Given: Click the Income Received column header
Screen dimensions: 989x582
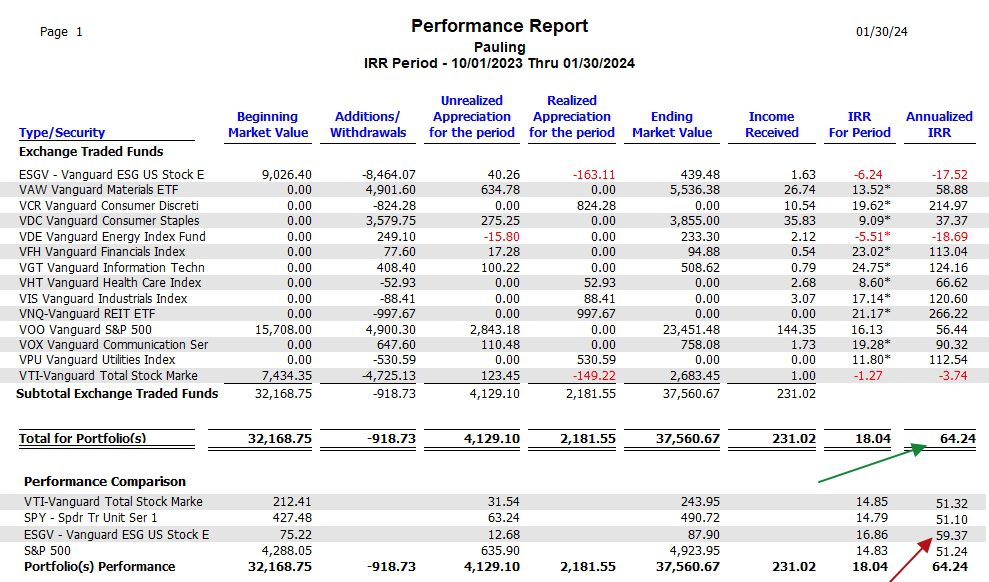Looking at the screenshot, I should coord(771,124).
